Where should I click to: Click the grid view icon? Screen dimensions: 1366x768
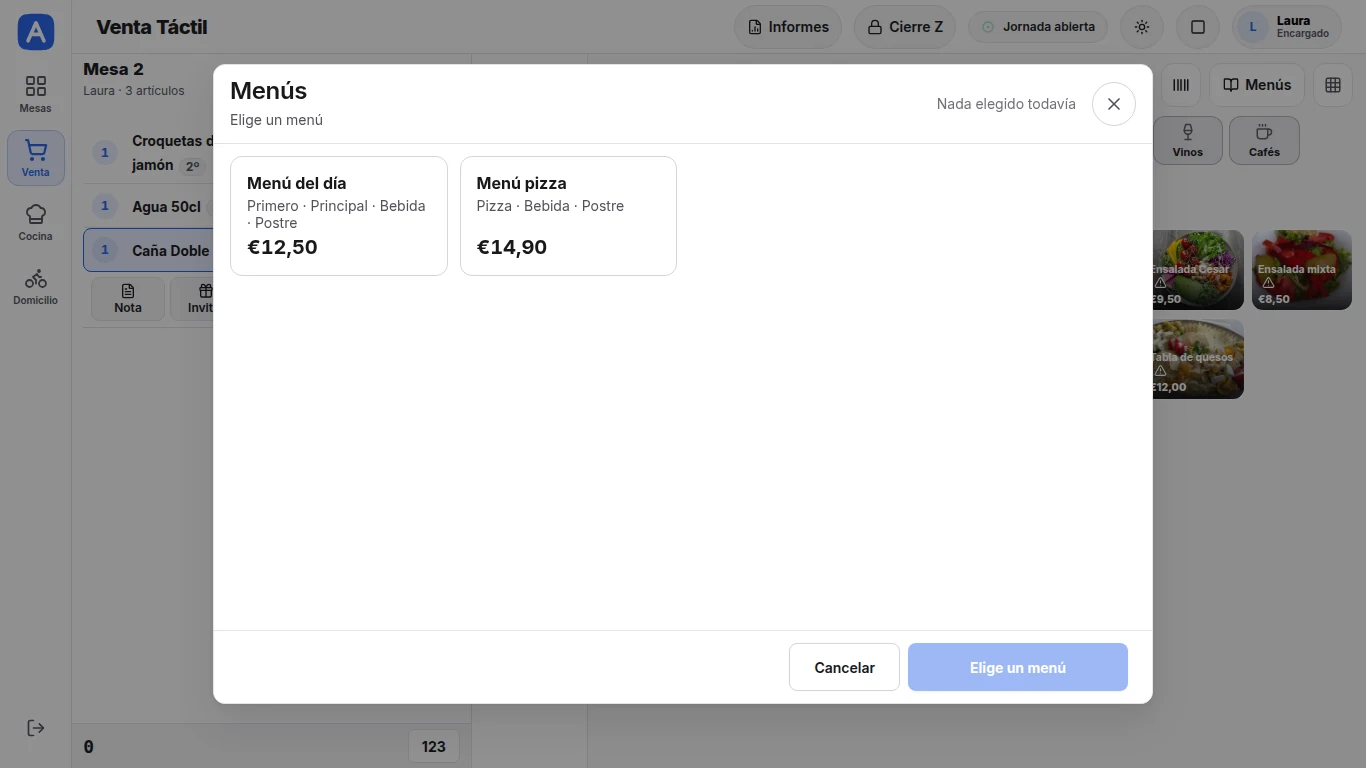1333,85
